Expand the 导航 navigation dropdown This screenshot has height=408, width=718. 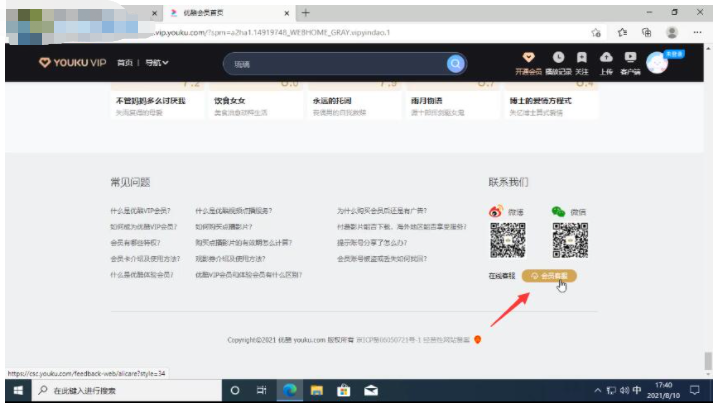click(x=157, y=63)
